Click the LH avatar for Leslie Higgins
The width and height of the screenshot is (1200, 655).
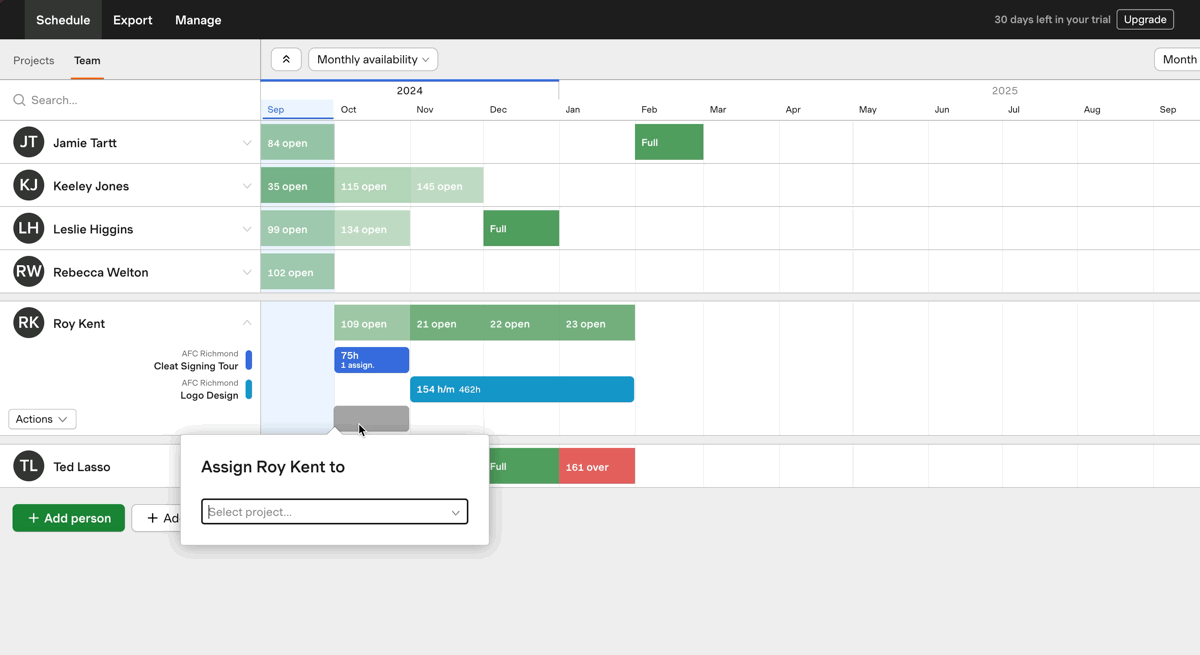29,229
